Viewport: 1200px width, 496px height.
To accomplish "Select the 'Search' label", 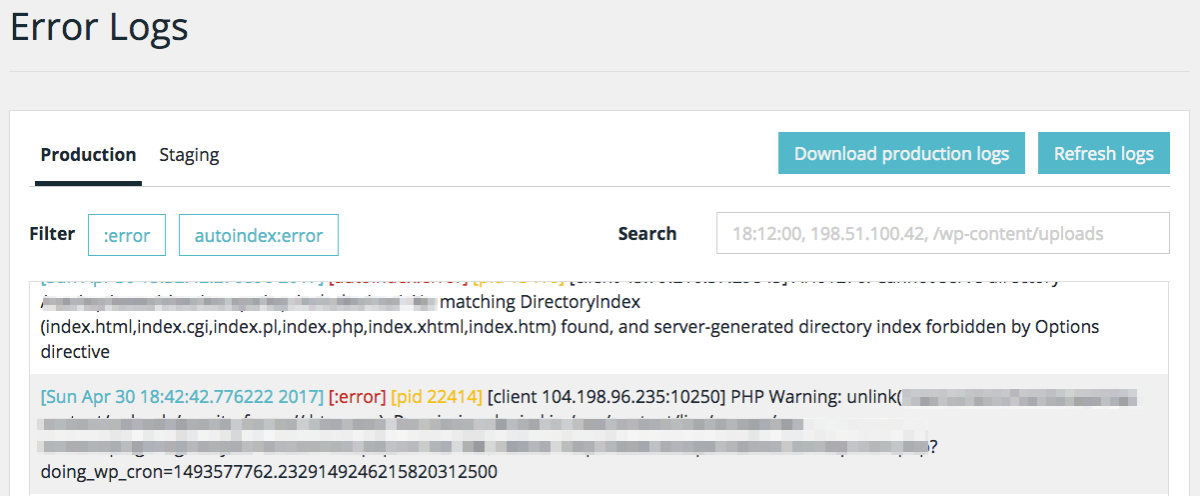I will click(x=647, y=233).
